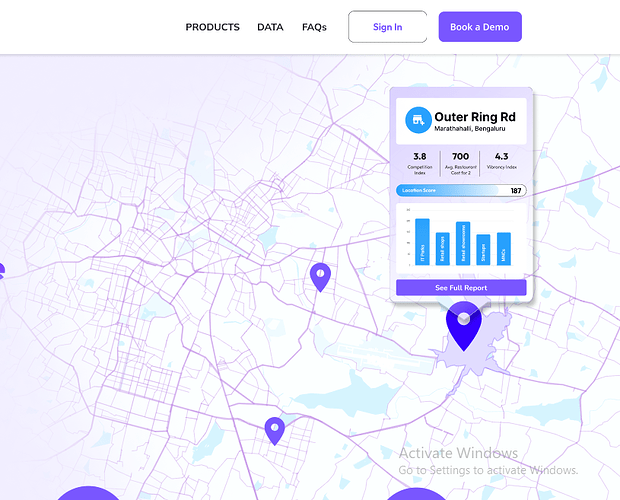Click the IT Parks bar in chart
This screenshot has height=500, width=620.
(x=422, y=242)
